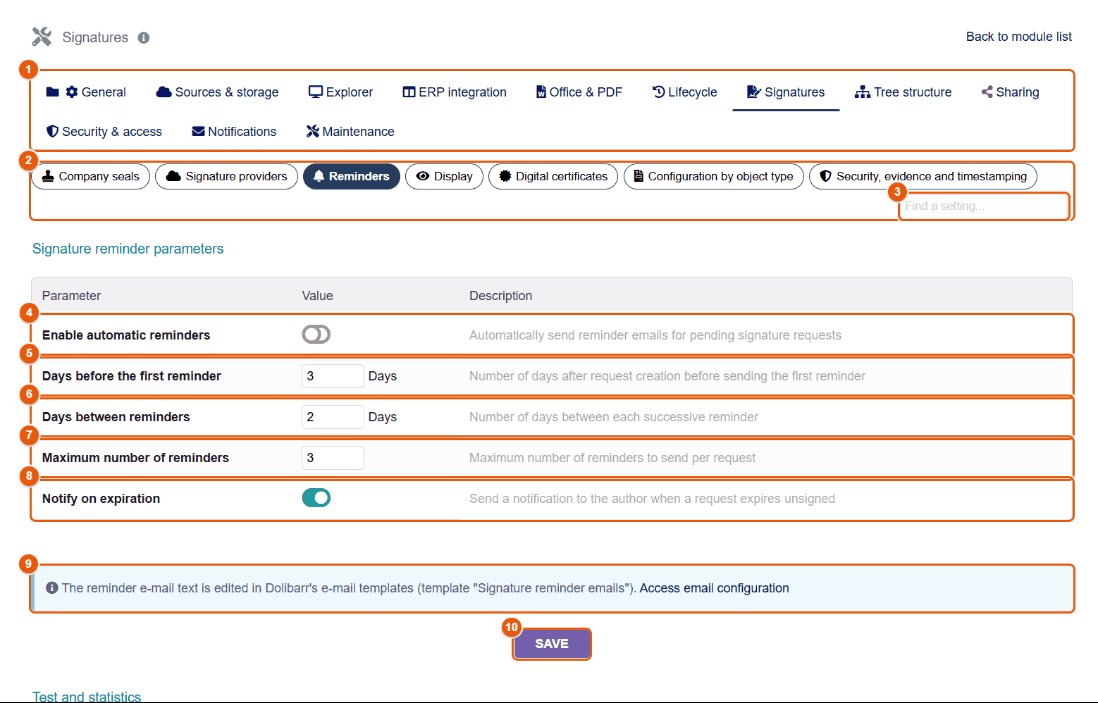Click Days before the first reminder field
This screenshot has height=703, width=1098.
(333, 376)
